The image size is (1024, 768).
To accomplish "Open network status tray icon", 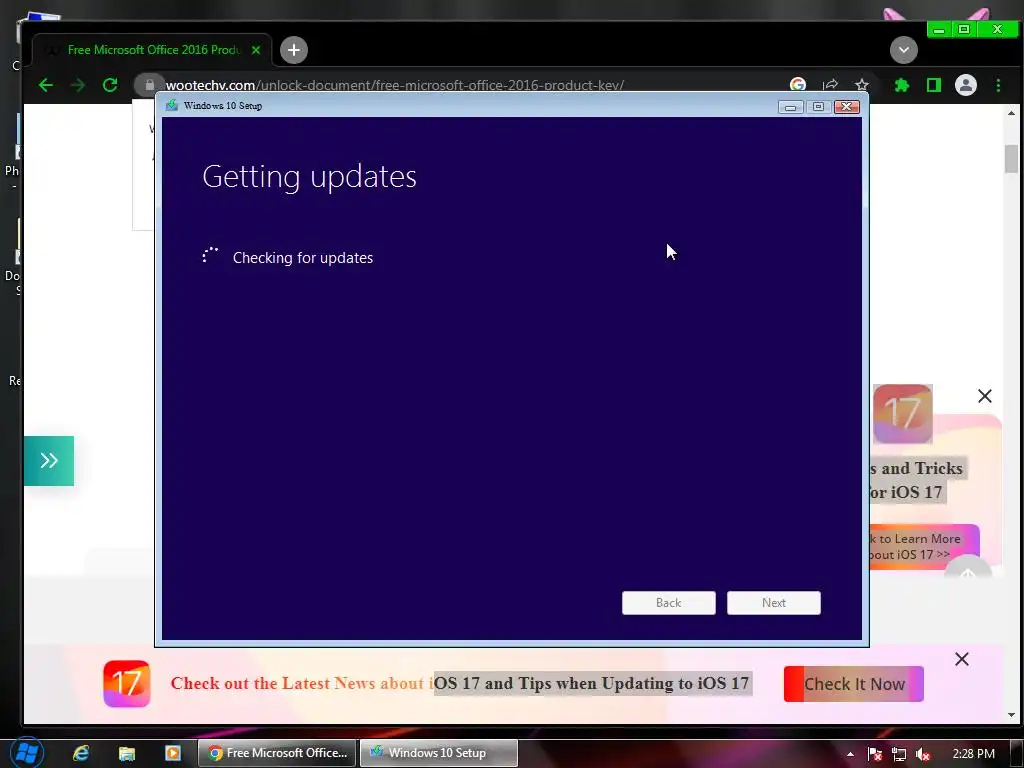I will 899,754.
